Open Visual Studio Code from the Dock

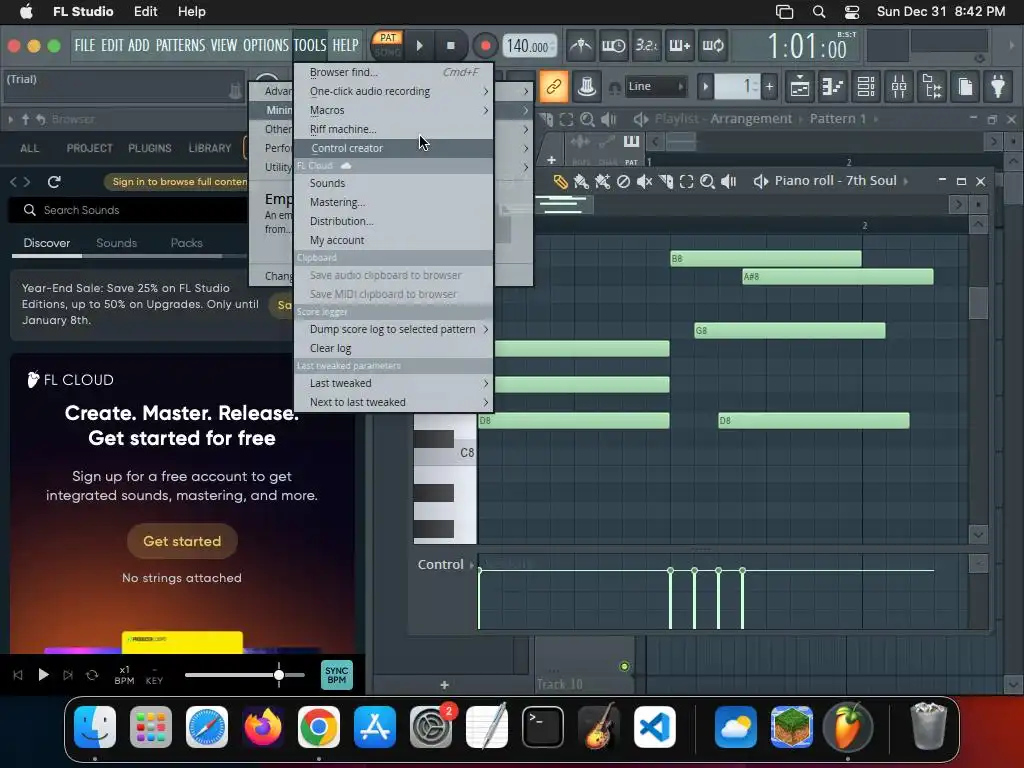pos(655,727)
